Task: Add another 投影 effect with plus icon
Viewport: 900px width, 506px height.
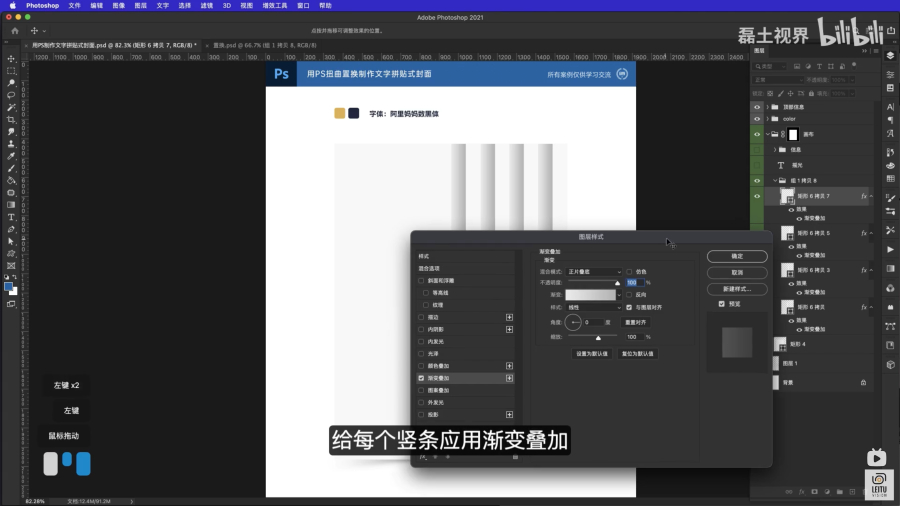Action: point(509,414)
